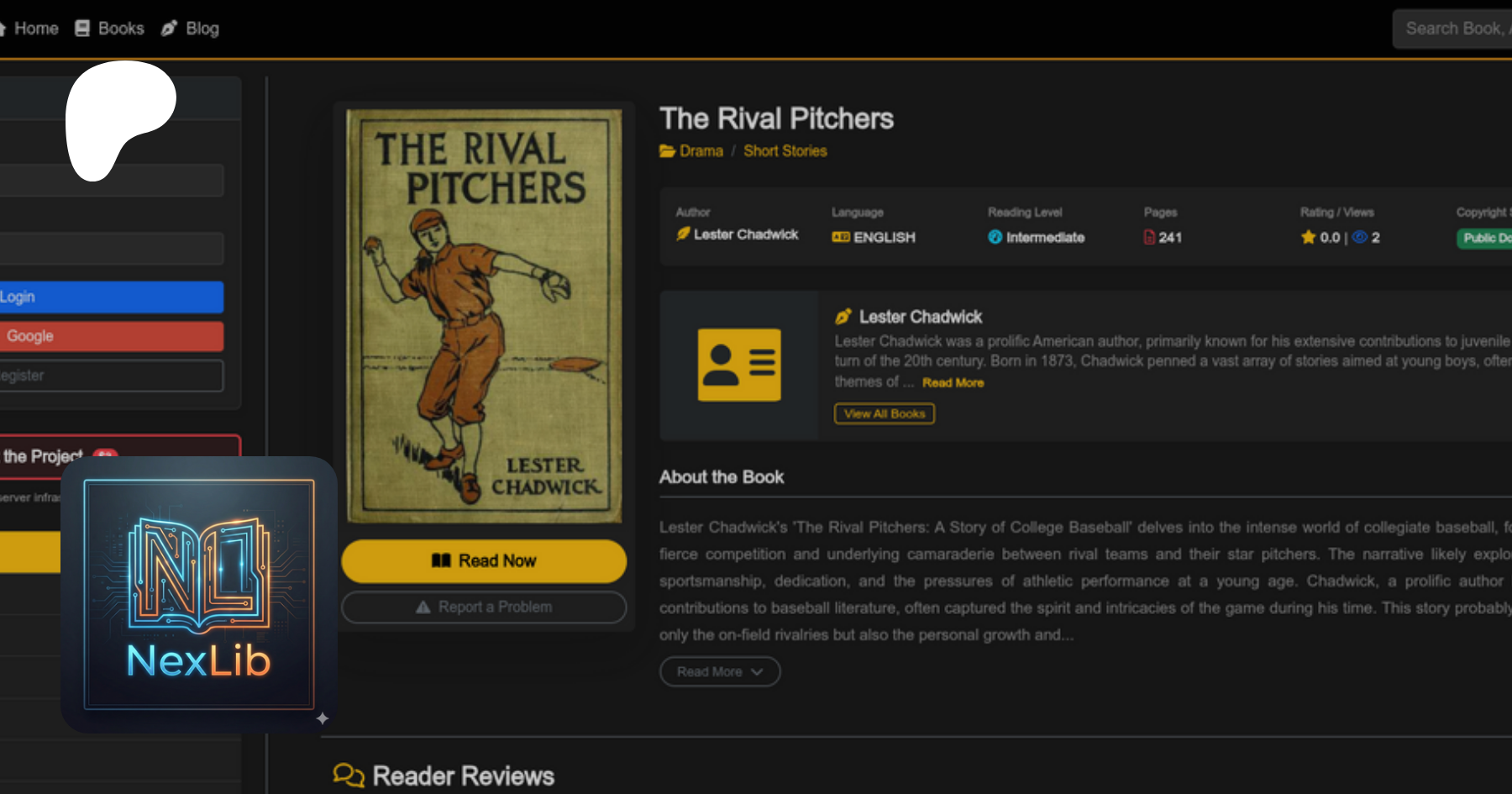Click Report a Problem button
Screen dimensions: 1512x794
(x=484, y=607)
